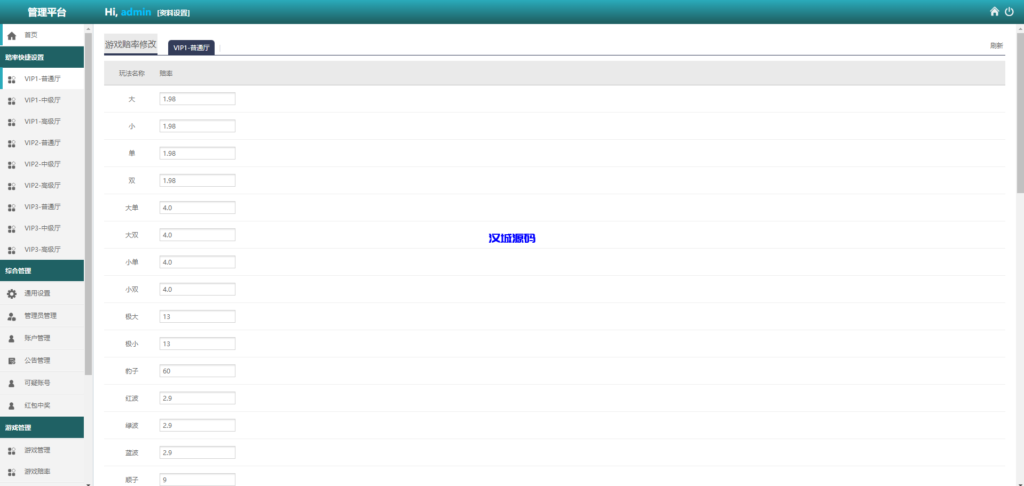Click the icon beside 红包中奖 in sidebar
Viewport: 1024px width, 486px height.
(x=12, y=405)
